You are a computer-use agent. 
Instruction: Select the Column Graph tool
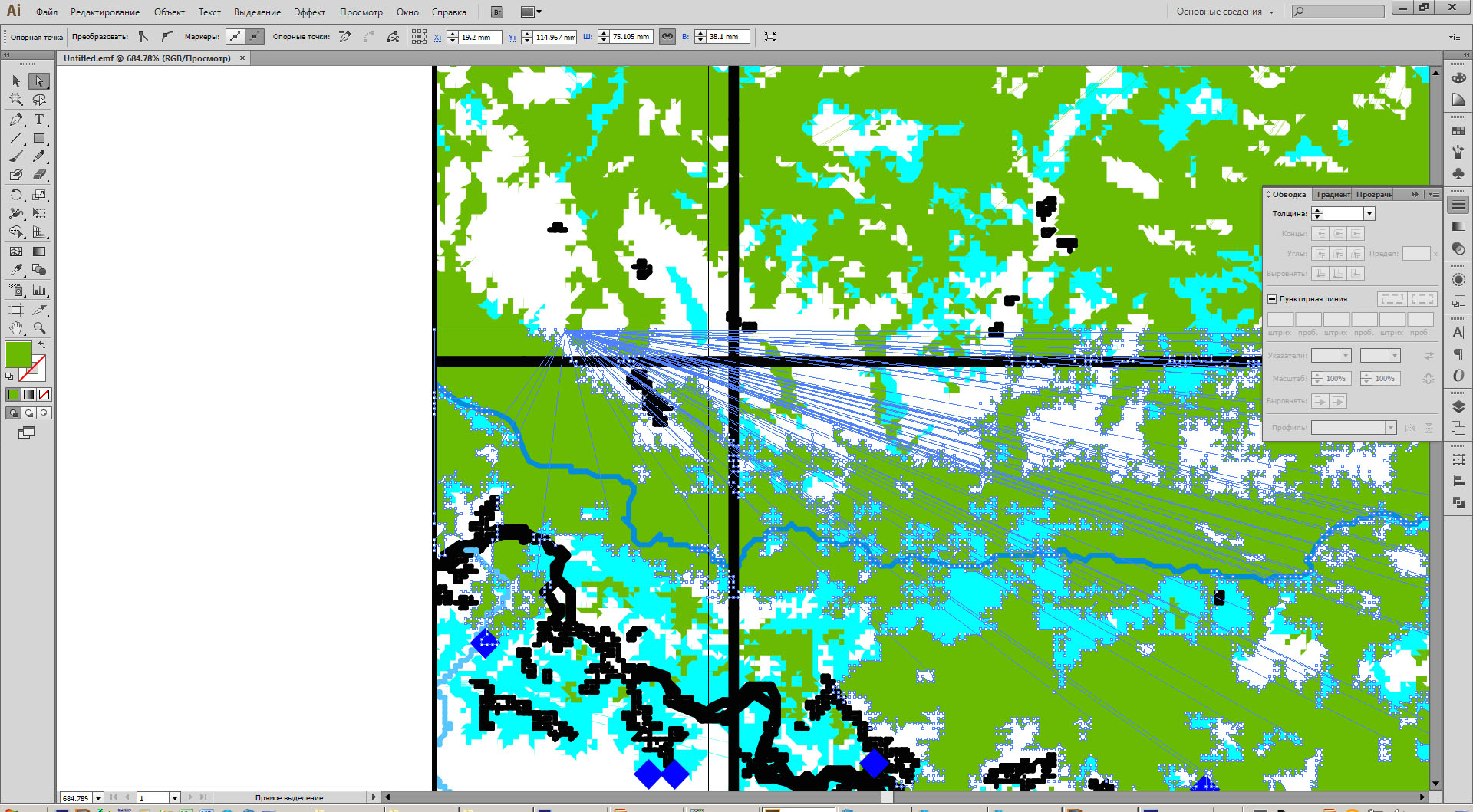[39, 291]
